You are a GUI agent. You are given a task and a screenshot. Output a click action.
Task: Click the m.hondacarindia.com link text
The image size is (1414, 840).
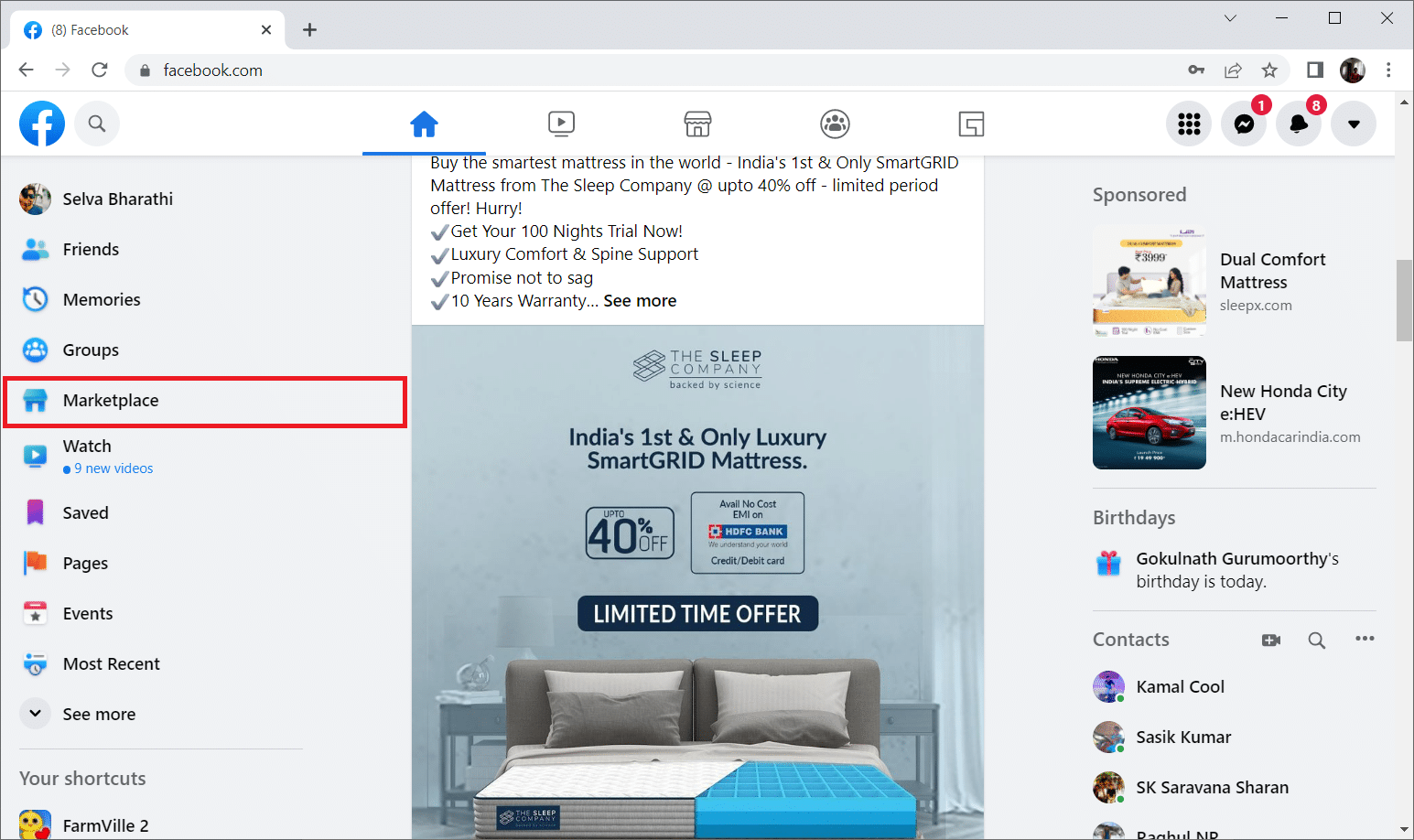tap(1290, 437)
